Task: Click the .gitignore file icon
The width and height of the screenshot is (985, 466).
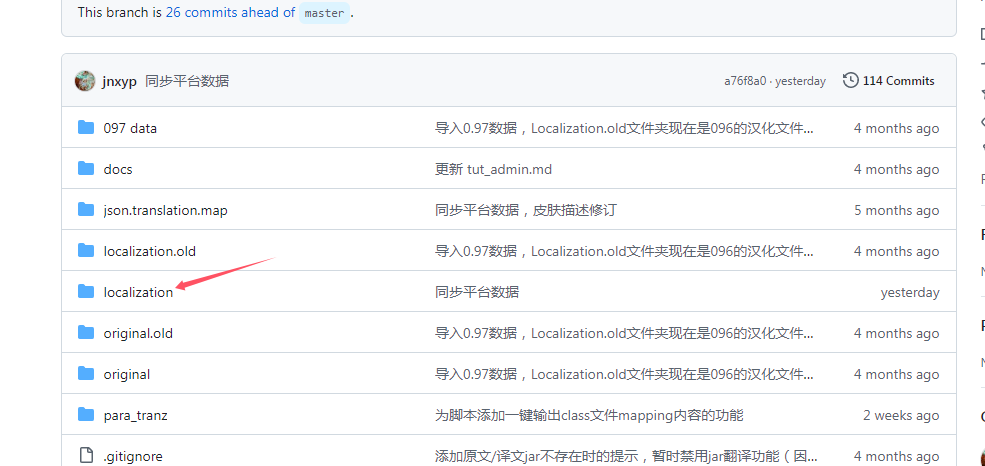Action: point(86,456)
